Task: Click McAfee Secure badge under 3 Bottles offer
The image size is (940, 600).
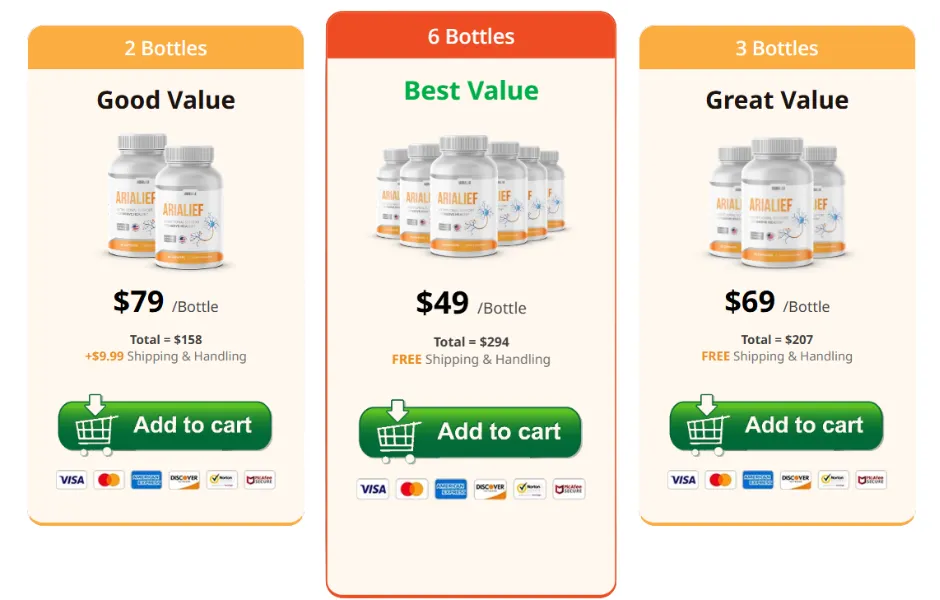Action: [871, 480]
